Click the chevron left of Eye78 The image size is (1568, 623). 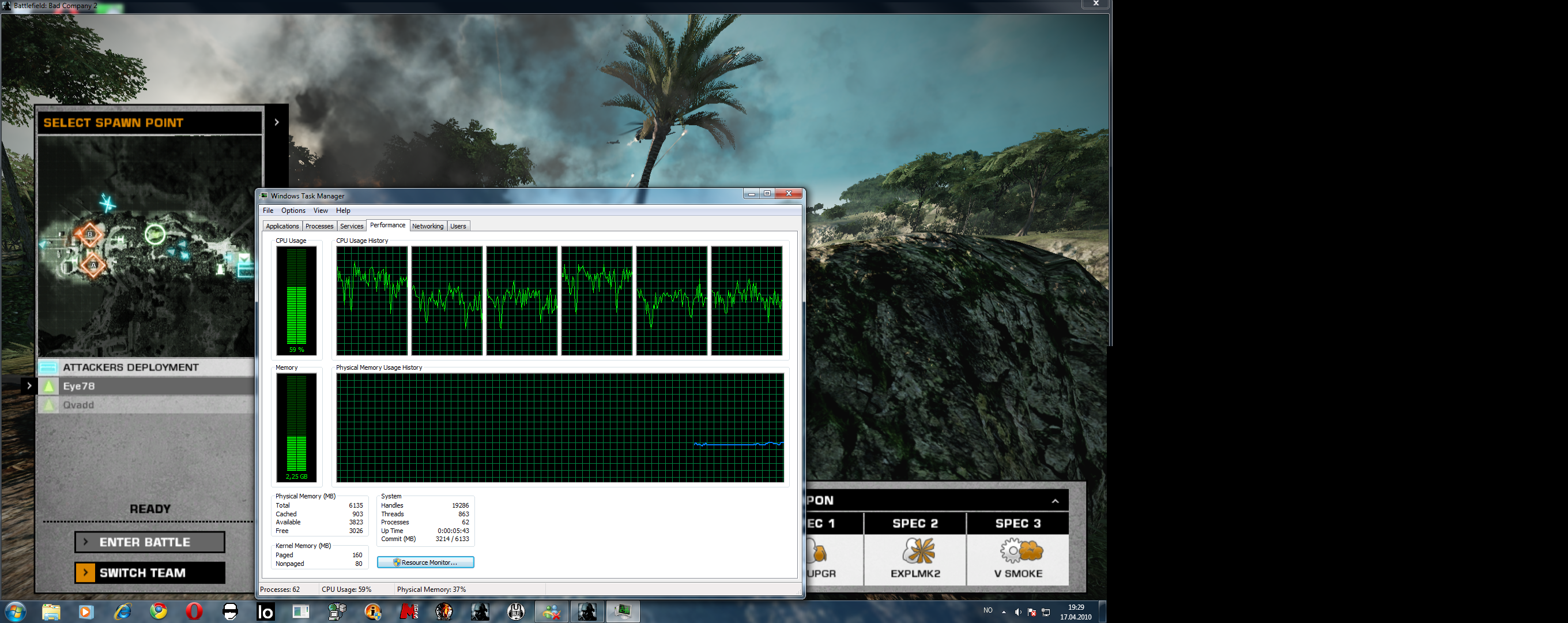[29, 385]
